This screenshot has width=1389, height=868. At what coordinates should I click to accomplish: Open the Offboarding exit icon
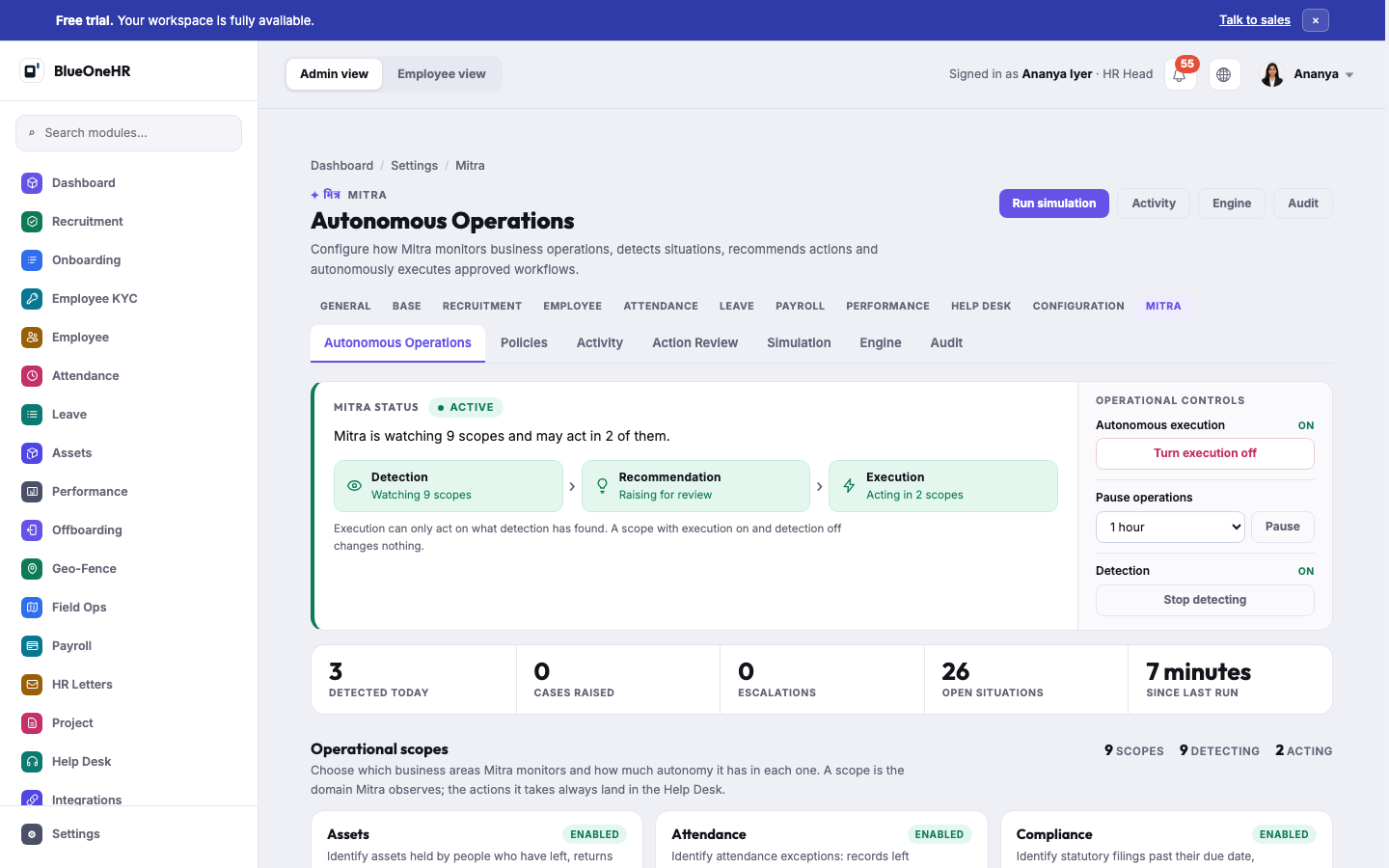pos(32,530)
